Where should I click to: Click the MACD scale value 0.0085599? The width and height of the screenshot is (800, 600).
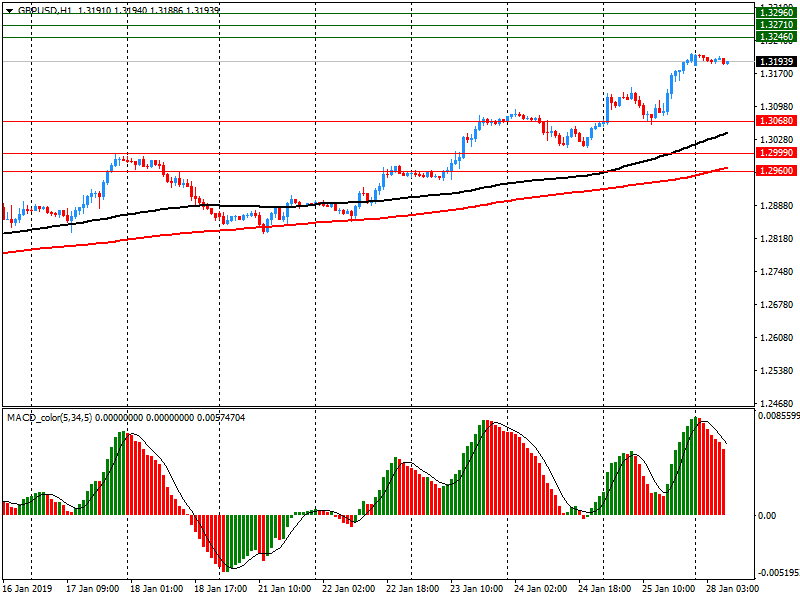[x=779, y=416]
